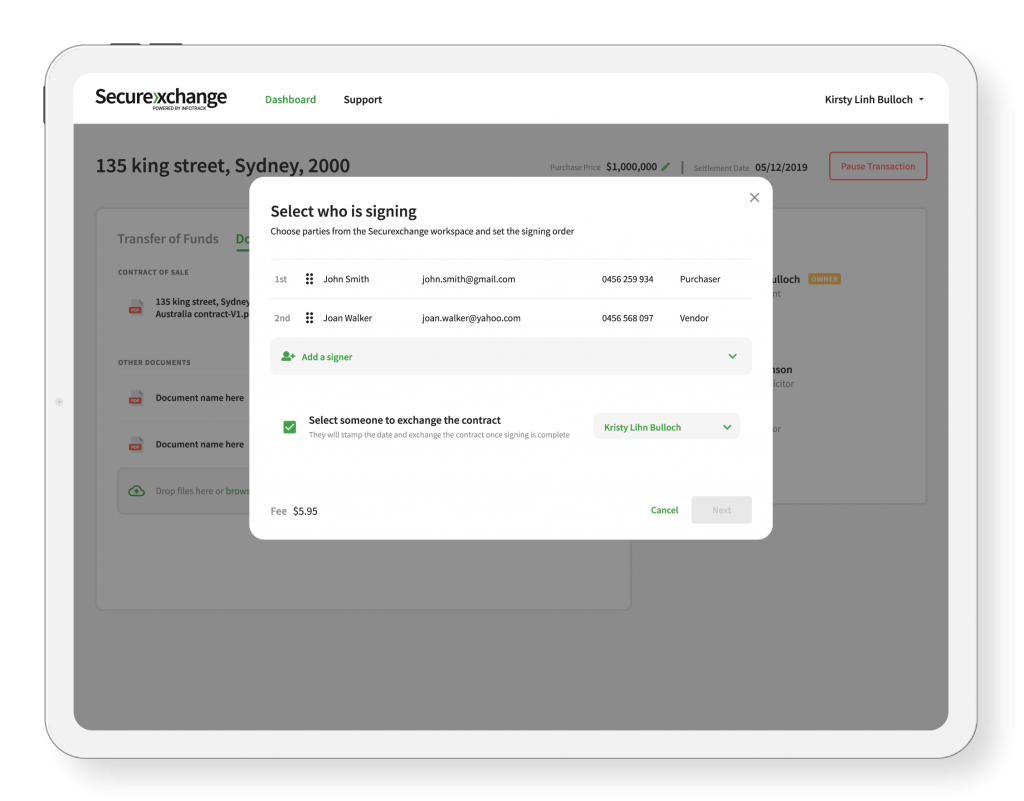This screenshot has height=801, width=1024.
Task: Click the cloud upload icon
Action: (x=136, y=491)
